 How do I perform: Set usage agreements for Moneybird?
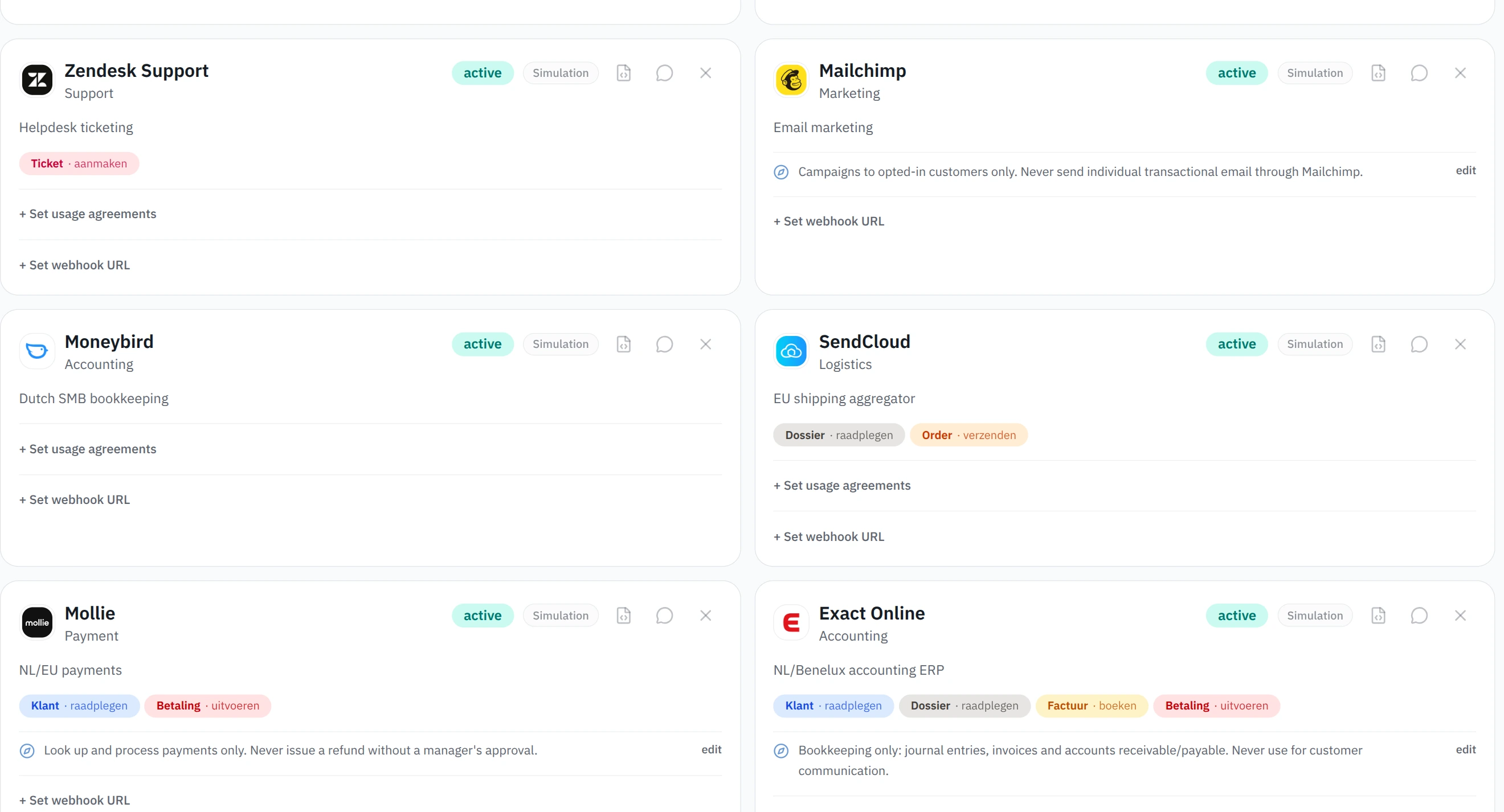88,449
